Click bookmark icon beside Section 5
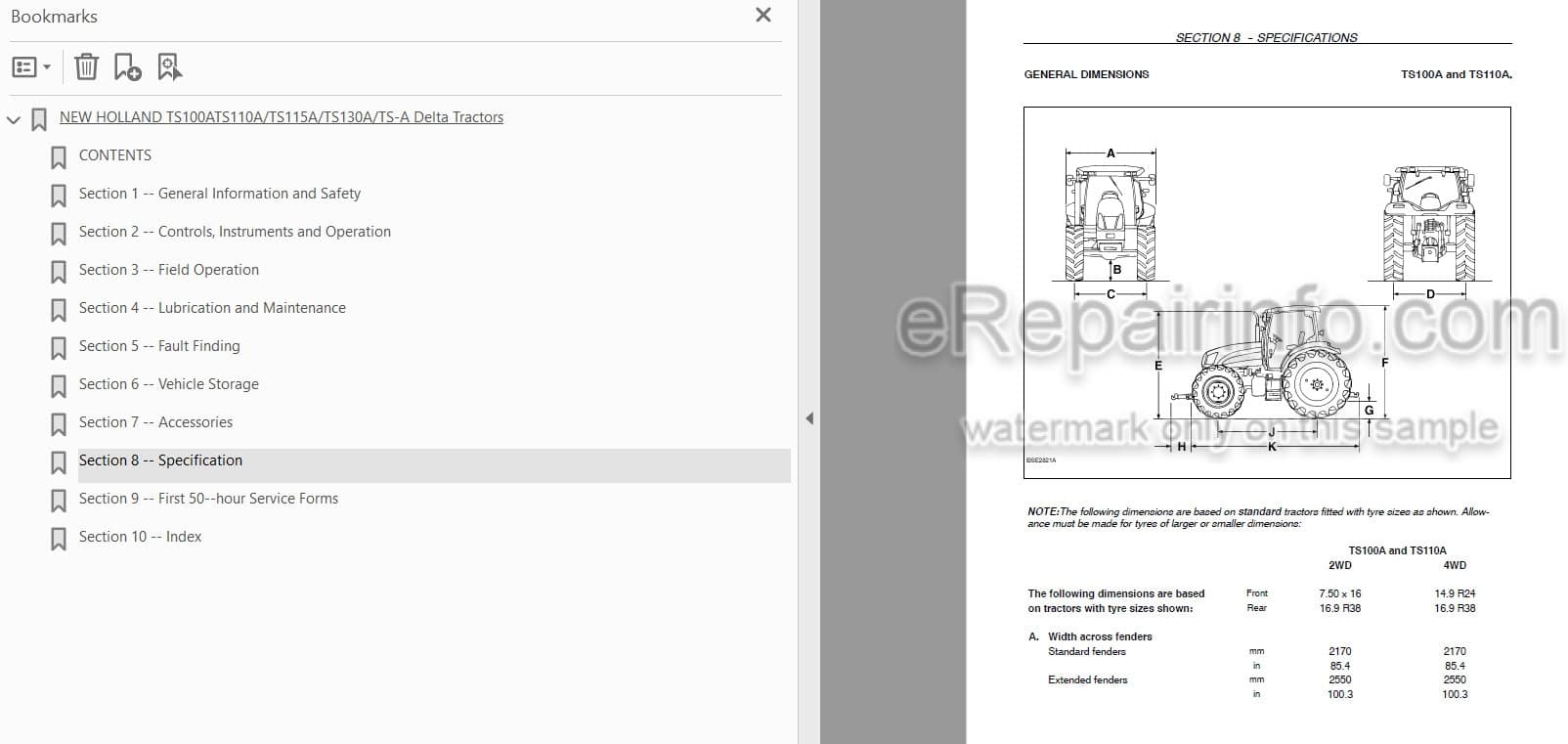Image resolution: width=1568 pixels, height=744 pixels. click(59, 348)
